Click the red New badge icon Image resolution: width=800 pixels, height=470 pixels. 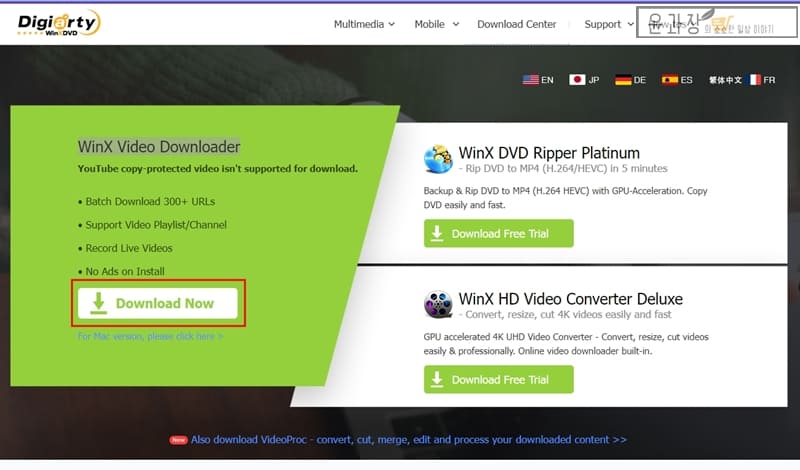coord(179,440)
